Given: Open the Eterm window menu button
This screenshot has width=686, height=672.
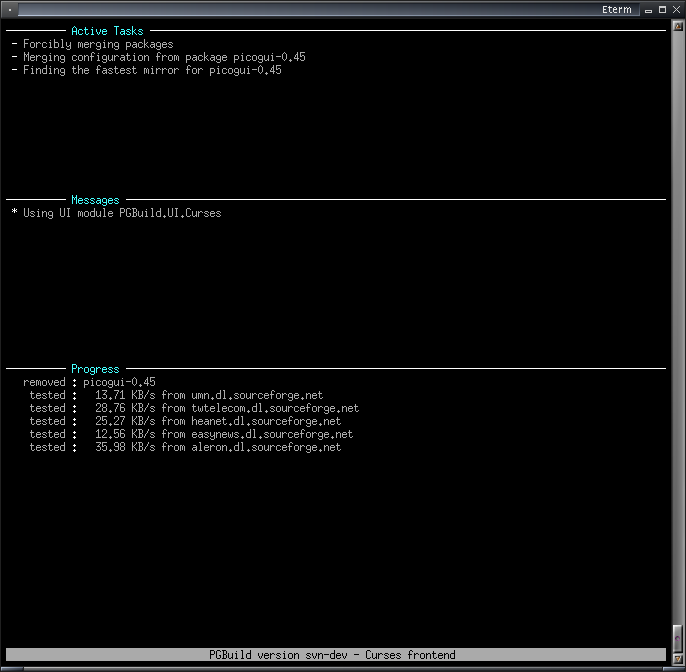Looking at the screenshot, I should (10, 10).
